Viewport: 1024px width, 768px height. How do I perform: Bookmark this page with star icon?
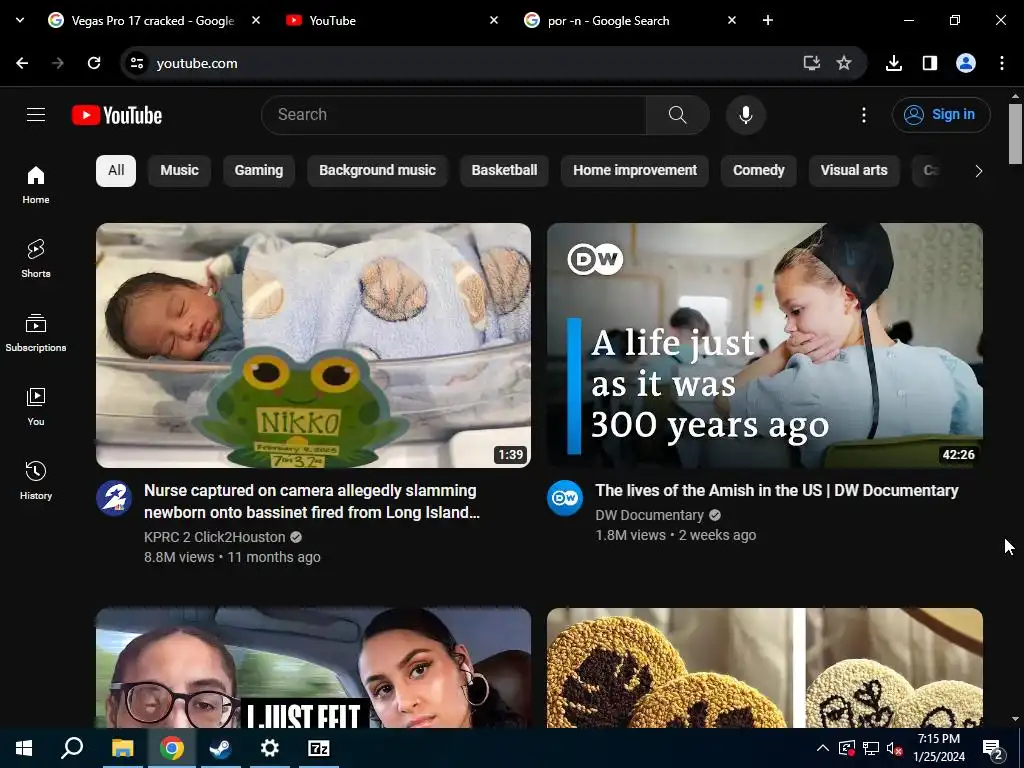pos(844,63)
